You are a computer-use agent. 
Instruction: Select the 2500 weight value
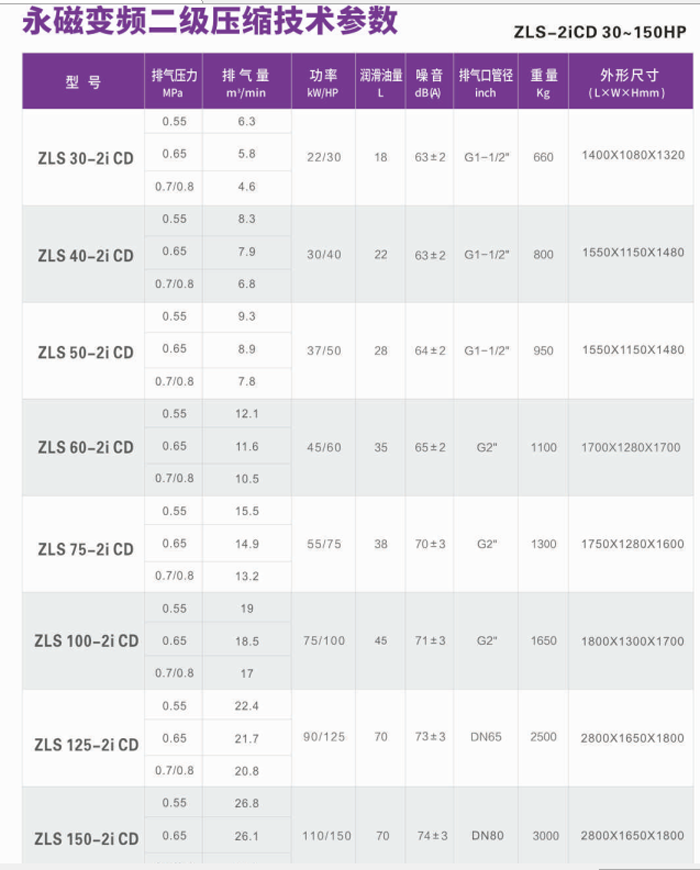point(544,738)
